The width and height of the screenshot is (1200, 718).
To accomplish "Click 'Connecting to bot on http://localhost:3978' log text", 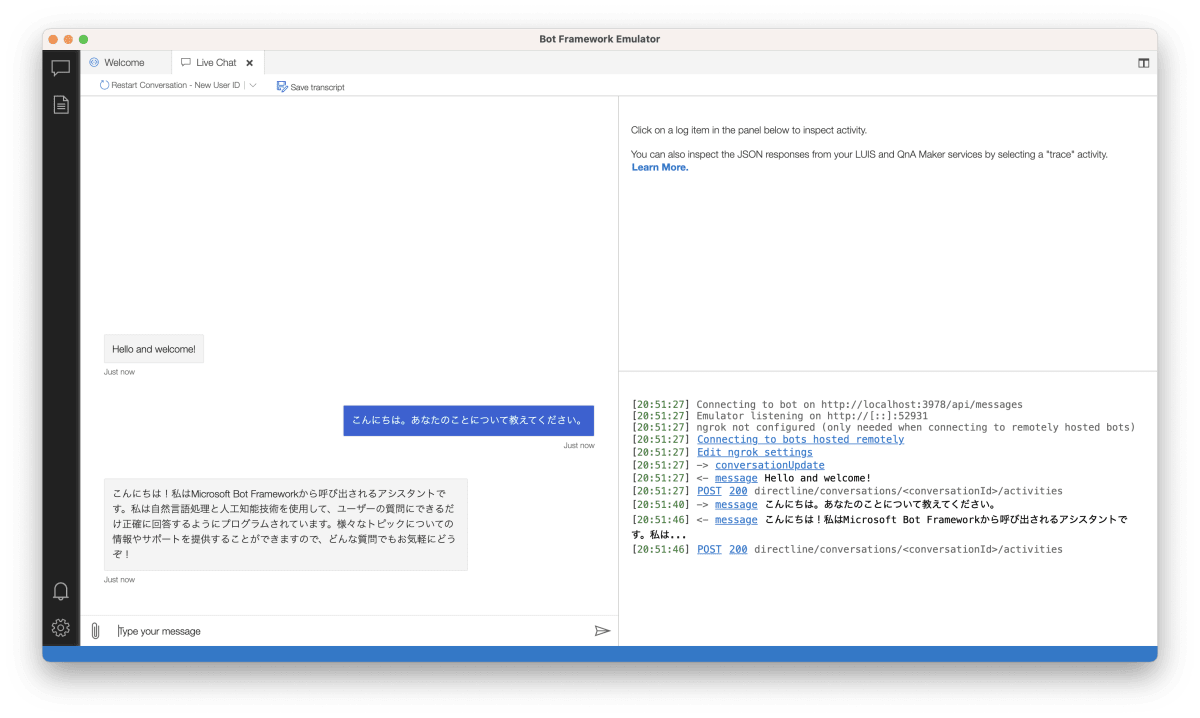I will coord(860,405).
